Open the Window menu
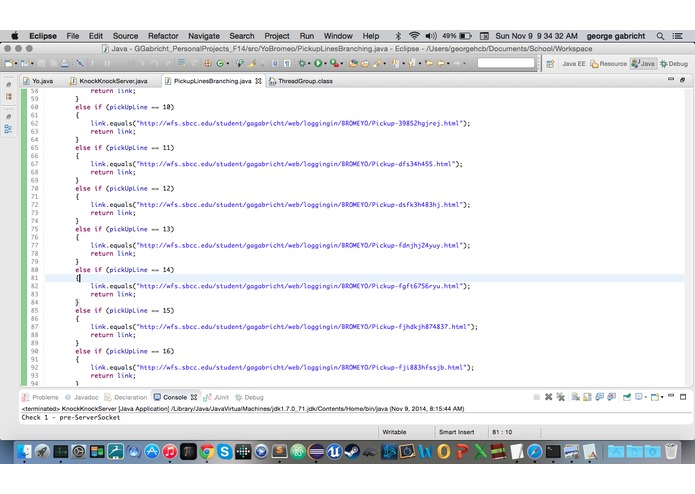 (338, 36)
